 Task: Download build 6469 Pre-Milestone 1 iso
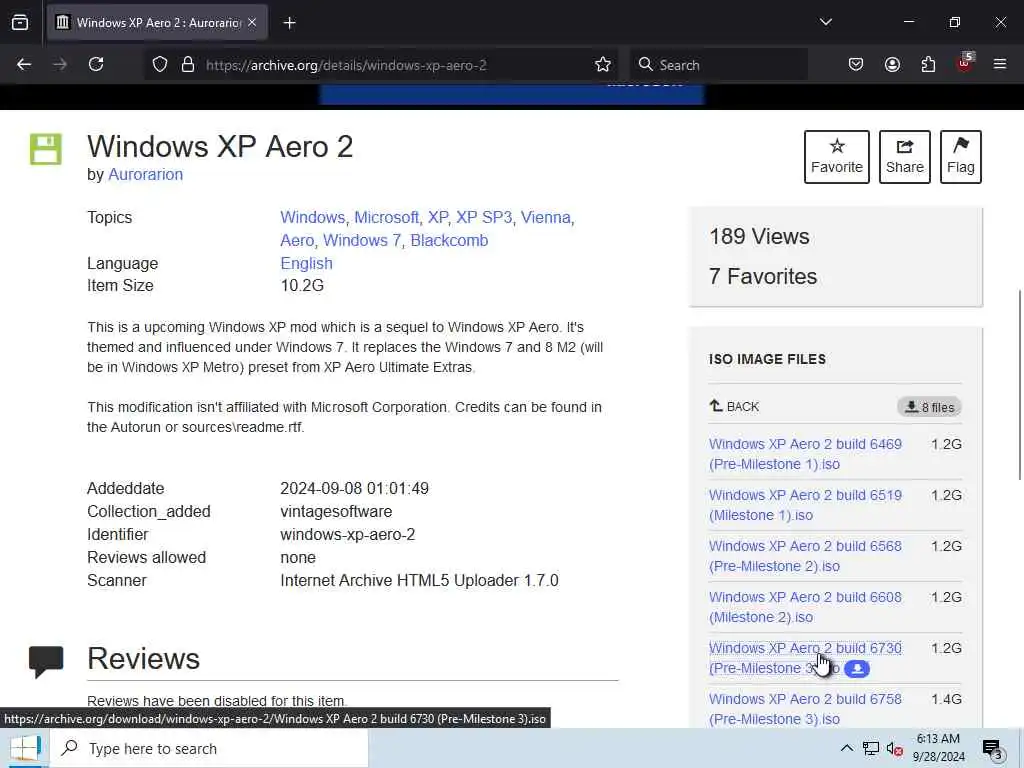tap(805, 454)
